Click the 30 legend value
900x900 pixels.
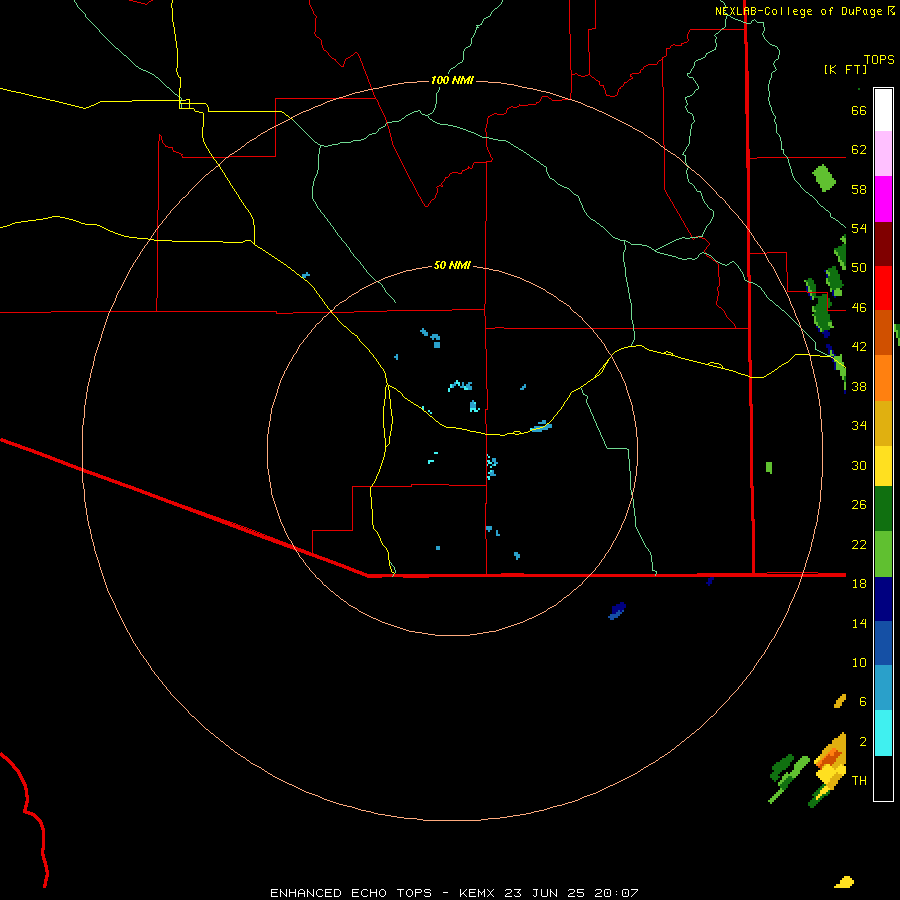pyautogui.click(x=859, y=465)
